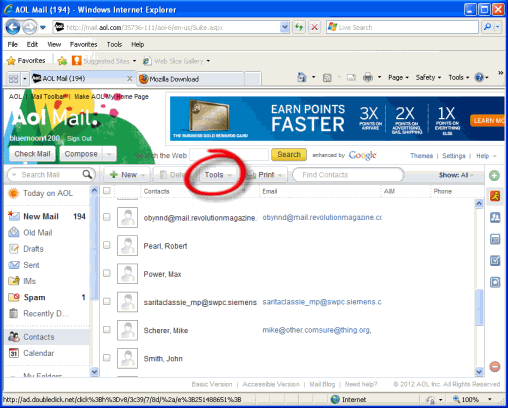Open the Tools dropdown in the contacts toolbar

coord(218,175)
